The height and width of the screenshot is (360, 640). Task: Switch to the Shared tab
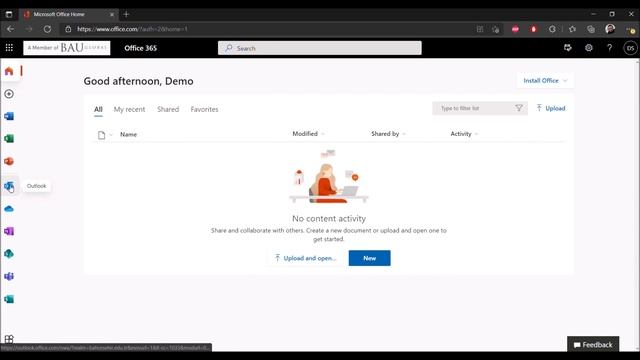pyautogui.click(x=168, y=109)
